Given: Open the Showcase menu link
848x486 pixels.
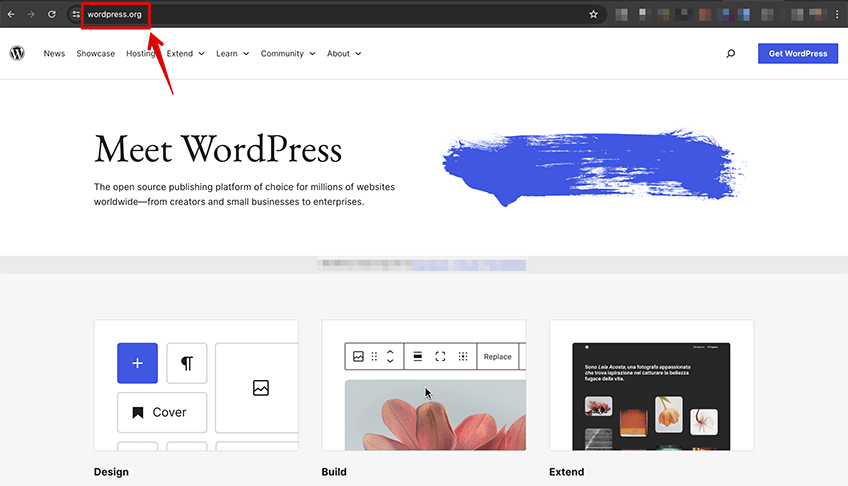Looking at the screenshot, I should [x=96, y=54].
